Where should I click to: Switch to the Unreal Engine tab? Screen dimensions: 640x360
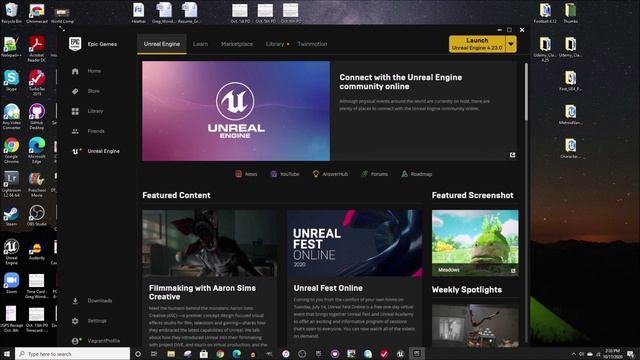(162, 44)
